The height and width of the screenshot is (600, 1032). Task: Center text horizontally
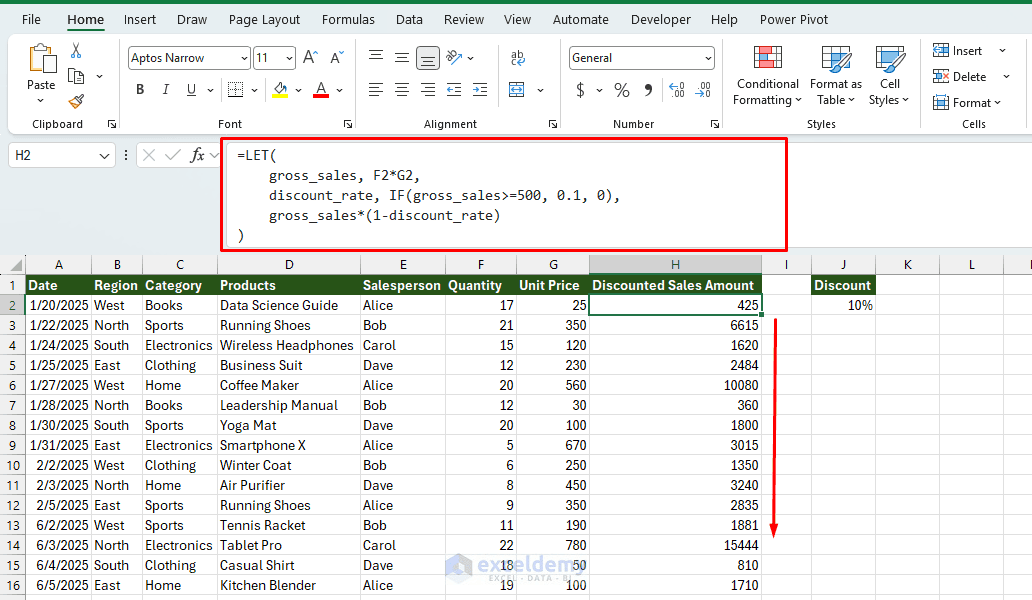[401, 89]
